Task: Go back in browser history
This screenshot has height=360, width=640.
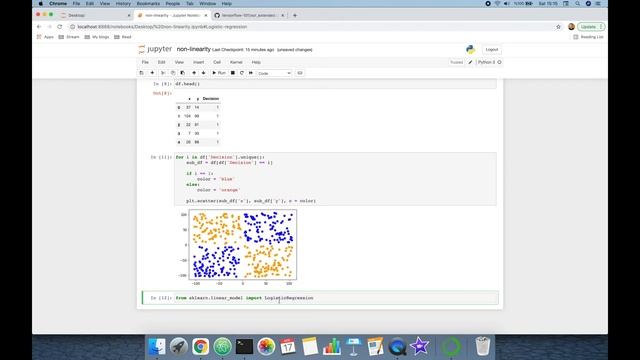Action: coord(39,27)
